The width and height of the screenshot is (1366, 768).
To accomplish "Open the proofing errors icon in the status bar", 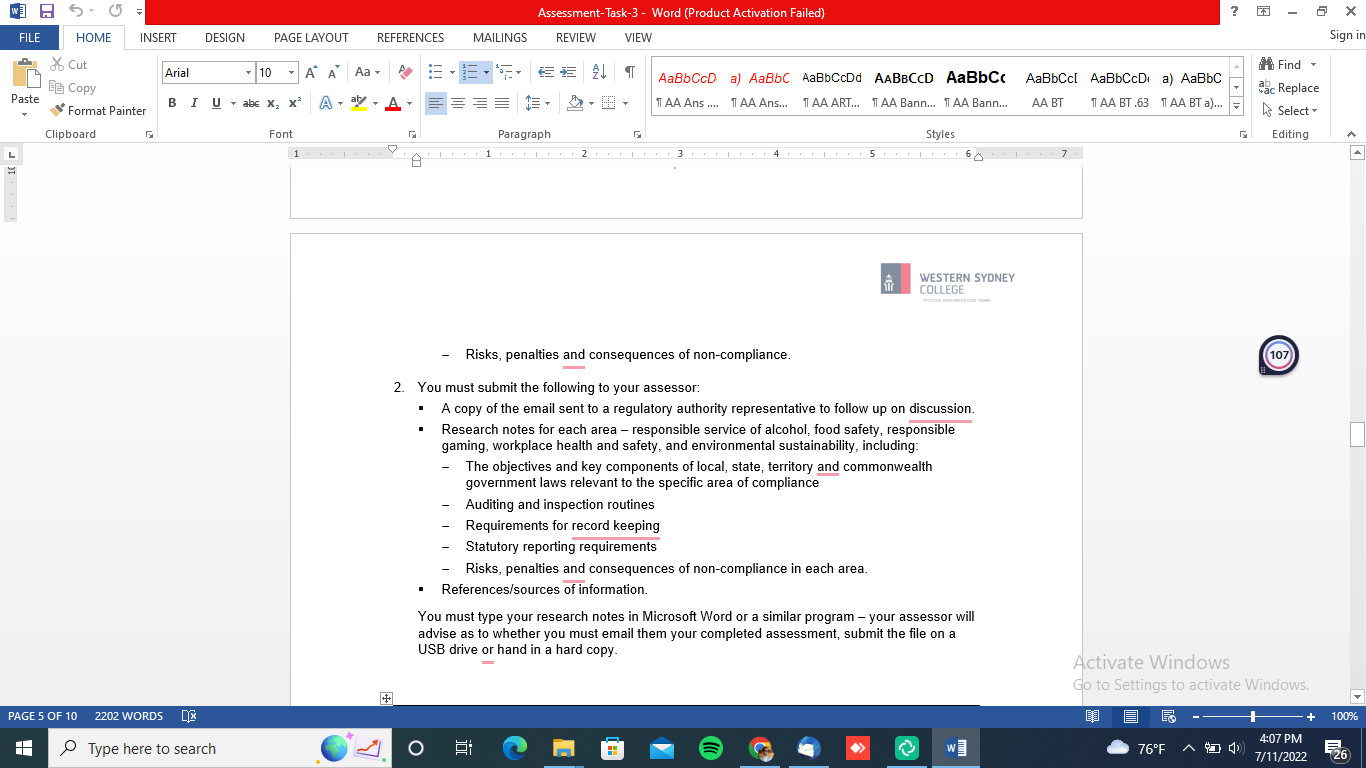I will pyautogui.click(x=189, y=717).
